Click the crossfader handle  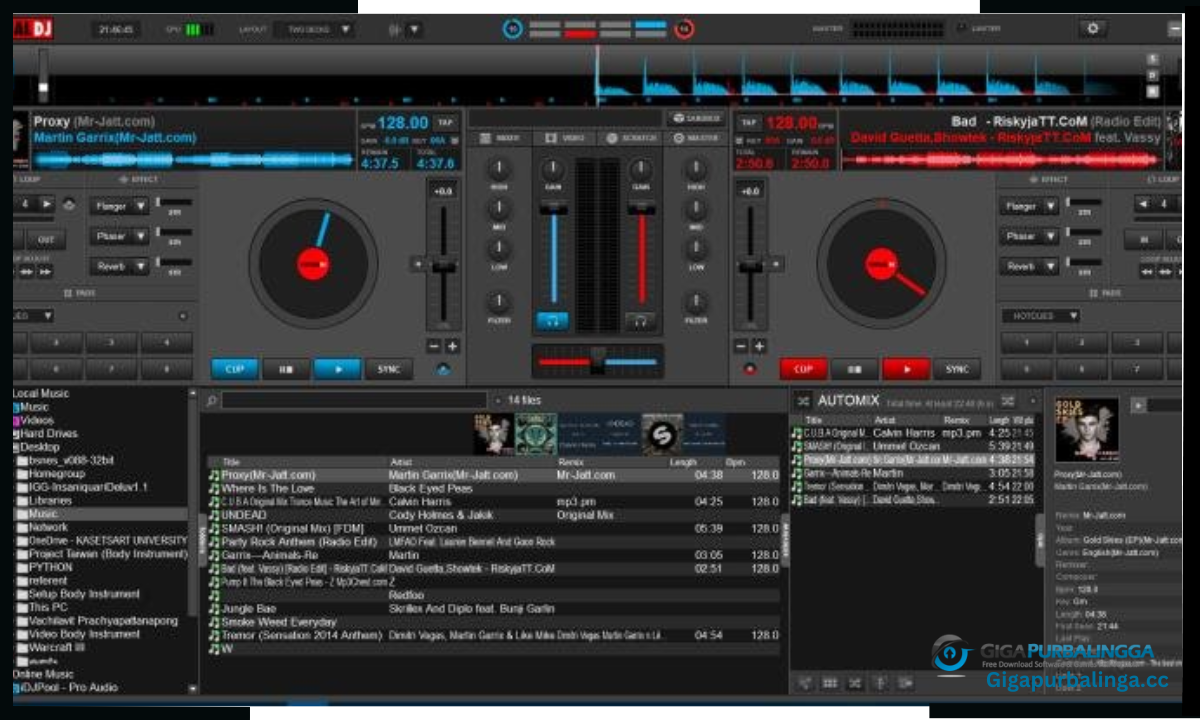click(x=597, y=359)
